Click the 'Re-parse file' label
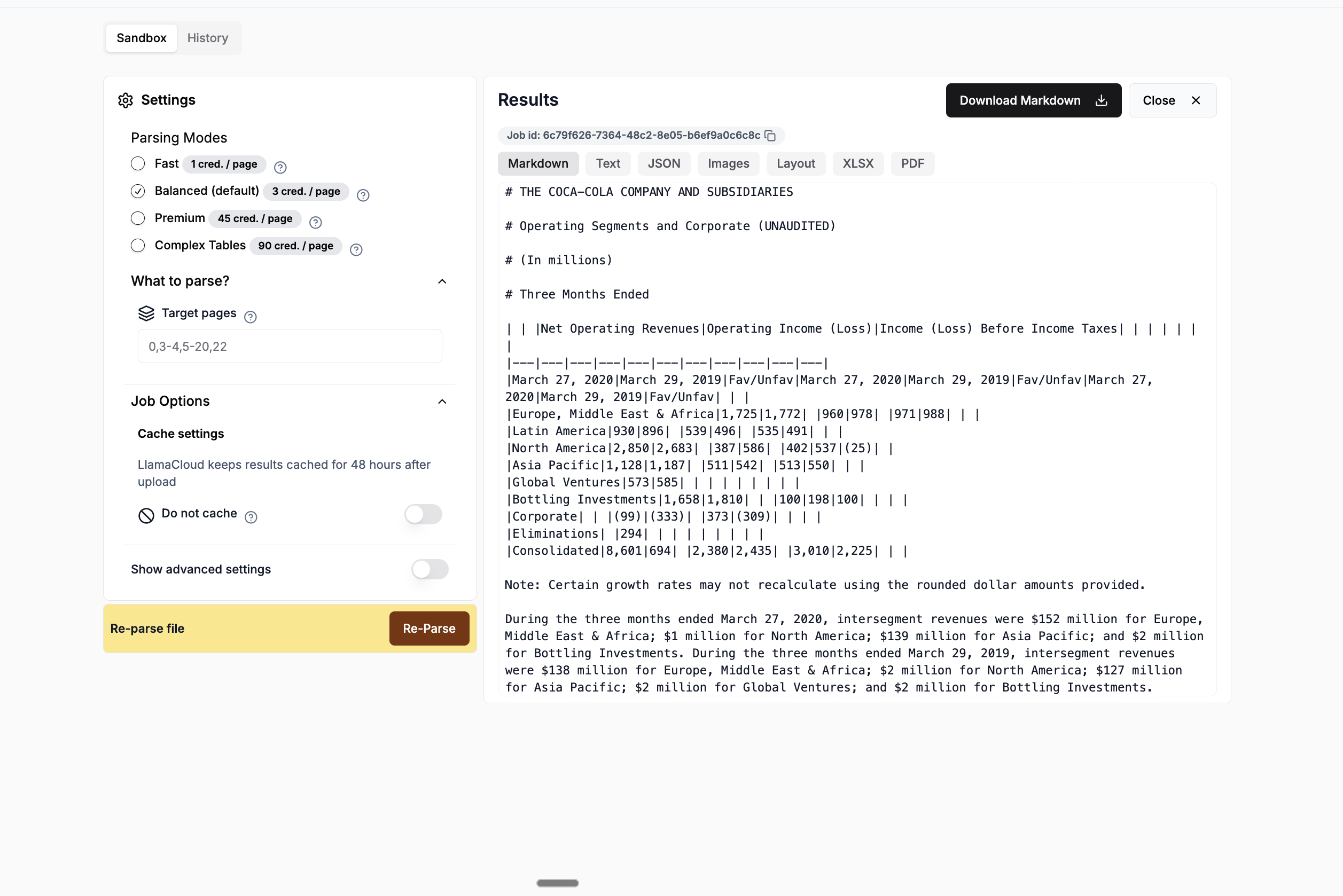Viewport: 1343px width, 896px height. point(147,628)
